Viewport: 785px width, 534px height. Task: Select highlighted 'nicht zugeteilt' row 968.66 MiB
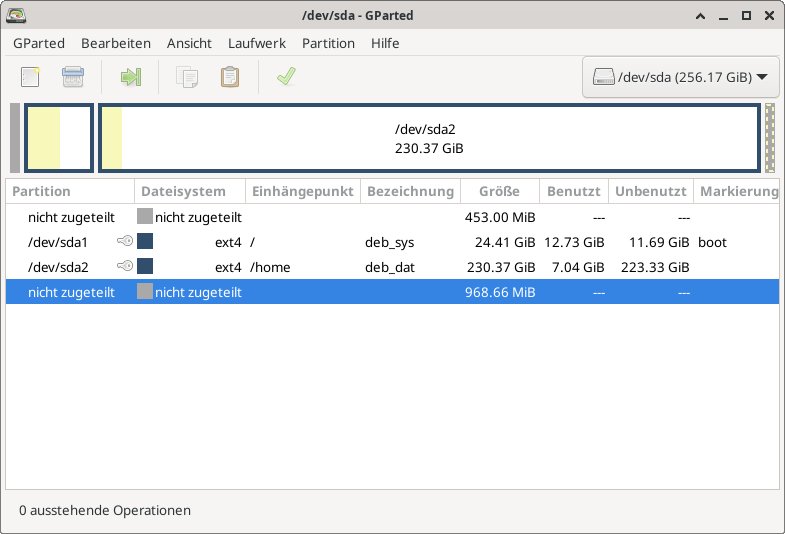tap(392, 292)
